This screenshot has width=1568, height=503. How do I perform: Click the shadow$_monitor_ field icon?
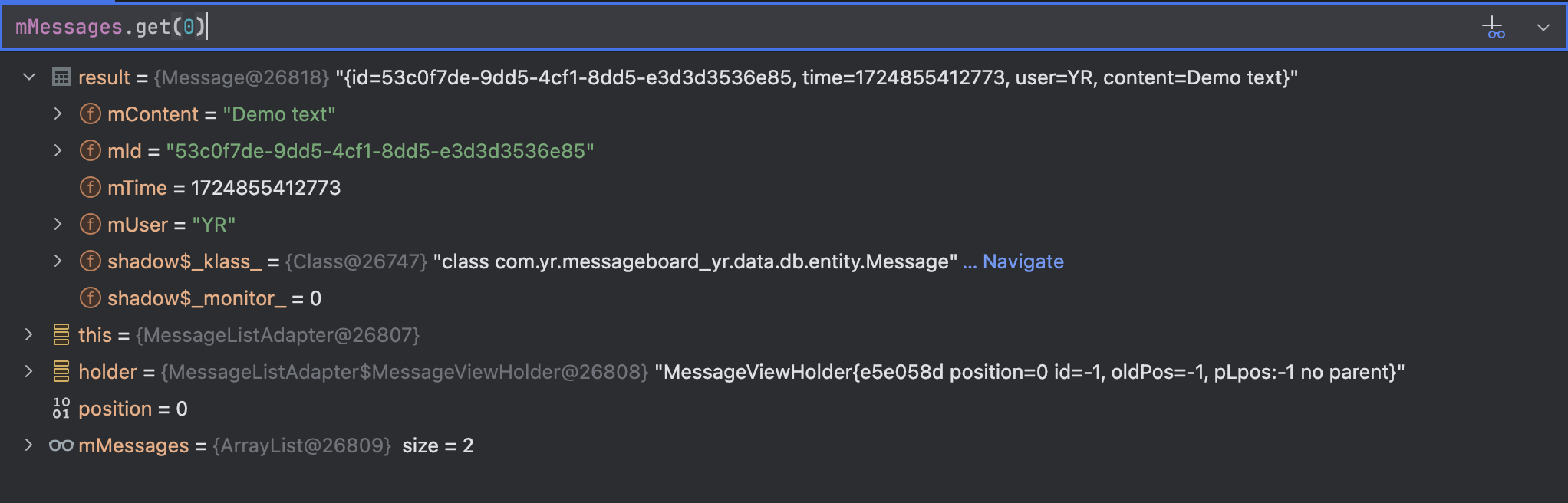pyautogui.click(x=91, y=298)
